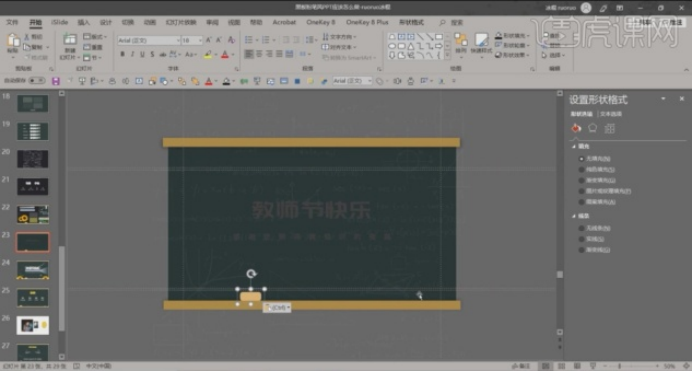Select the Pattern fill radio button

click(581, 202)
